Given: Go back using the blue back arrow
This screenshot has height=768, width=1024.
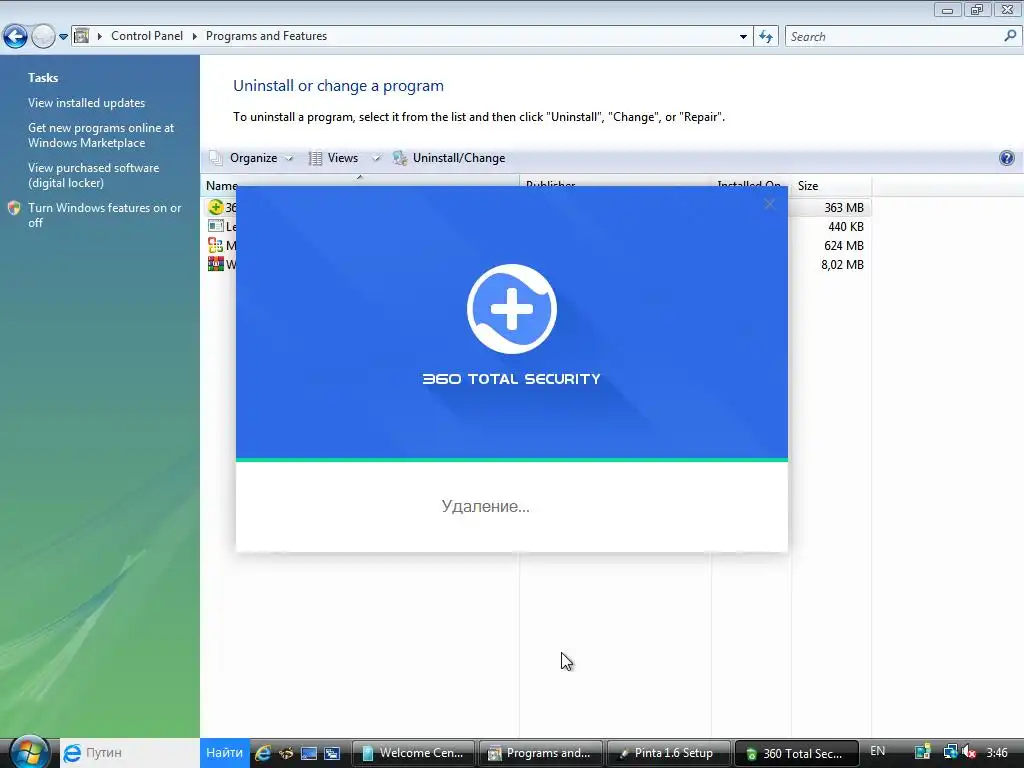Looking at the screenshot, I should click(x=16, y=37).
